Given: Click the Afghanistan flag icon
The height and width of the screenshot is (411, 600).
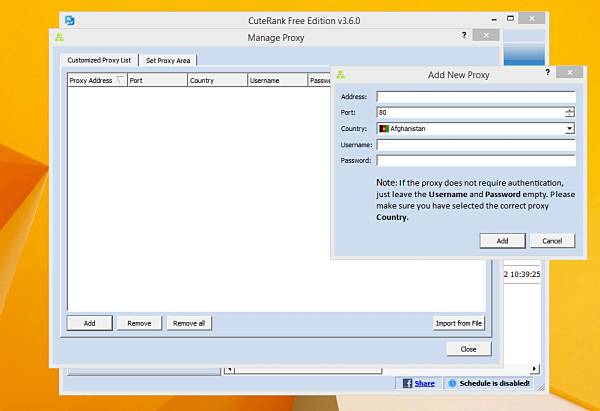Looking at the screenshot, I should [384, 129].
